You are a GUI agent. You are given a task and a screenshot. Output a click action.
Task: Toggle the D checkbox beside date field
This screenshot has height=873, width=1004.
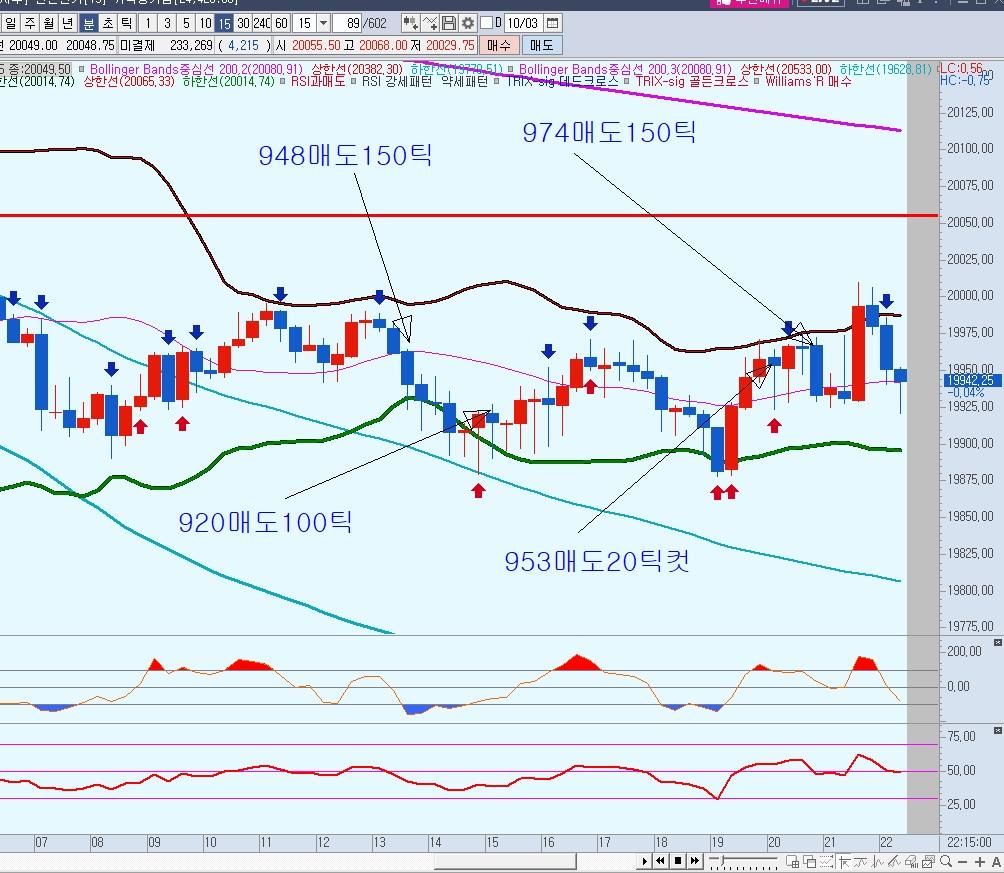487,22
